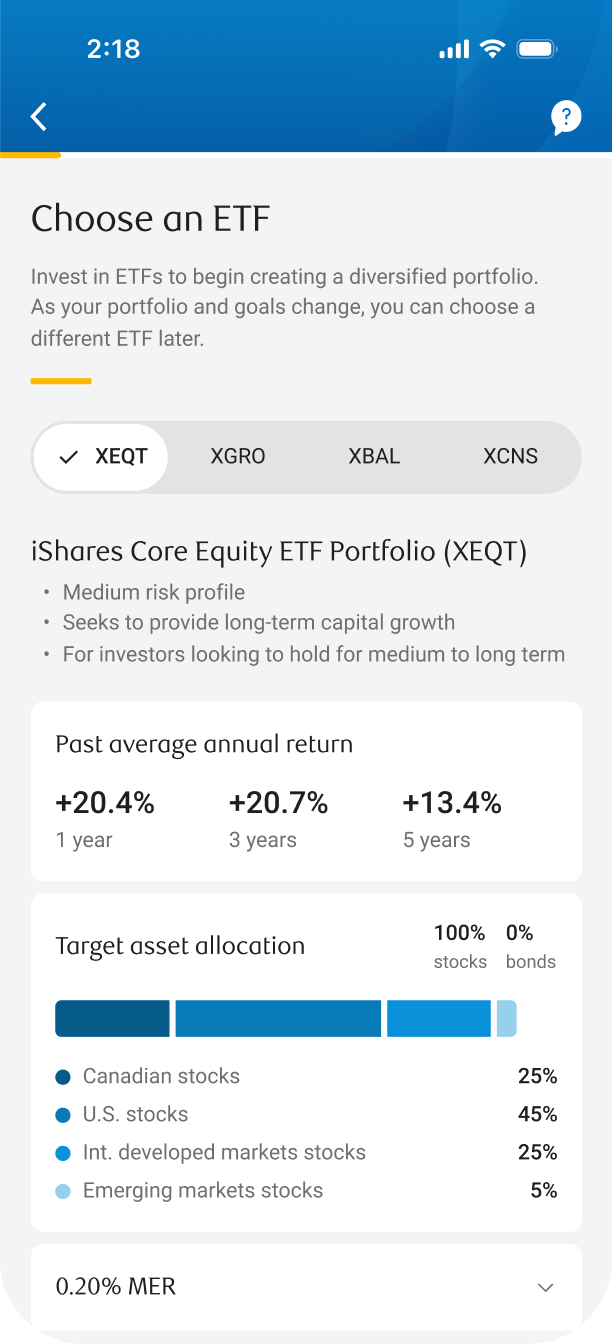Tap the Emerging markets stocks legend dot

64,1190
